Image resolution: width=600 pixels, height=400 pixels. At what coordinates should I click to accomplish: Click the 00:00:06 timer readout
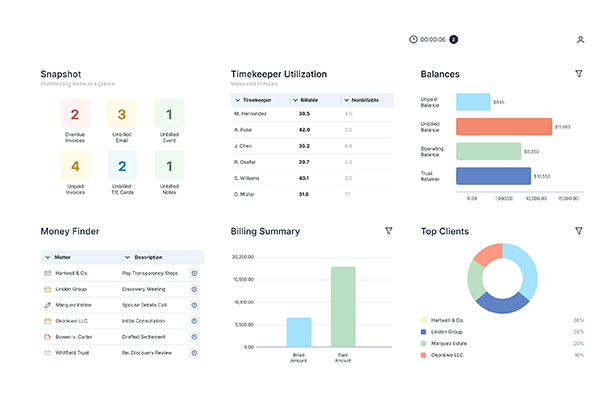pos(433,39)
